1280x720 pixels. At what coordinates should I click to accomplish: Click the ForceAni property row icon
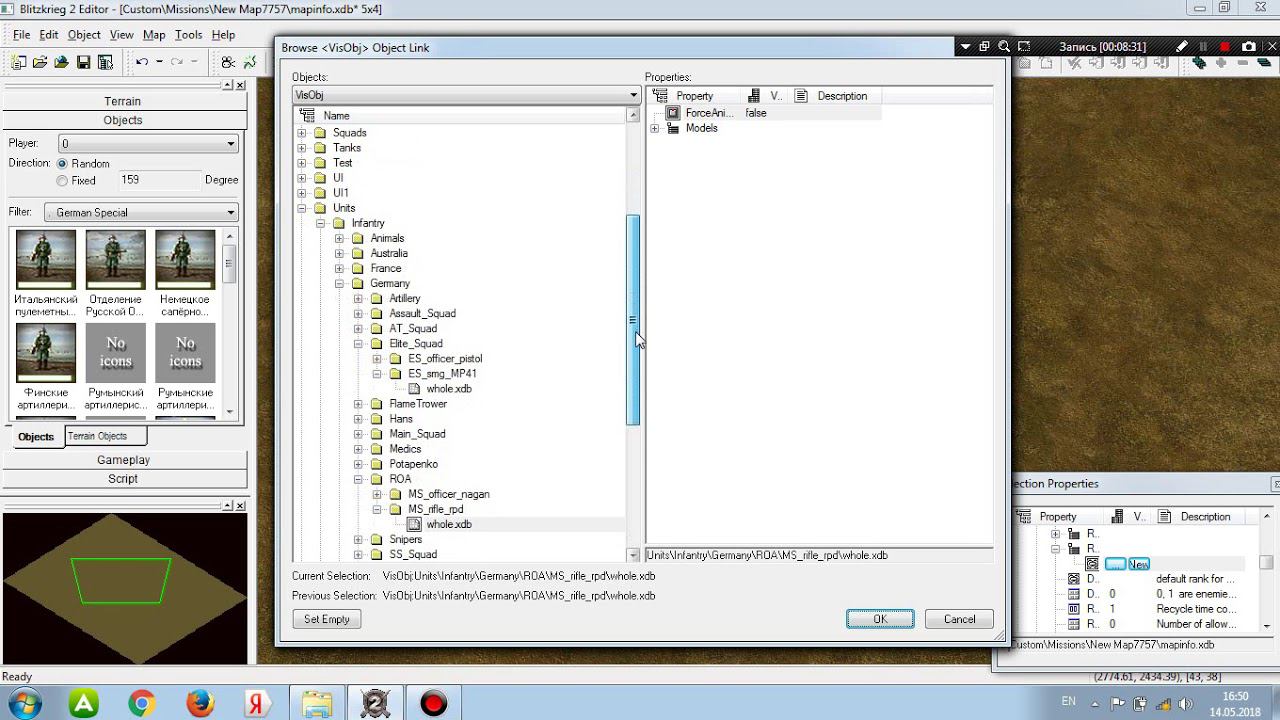(673, 113)
